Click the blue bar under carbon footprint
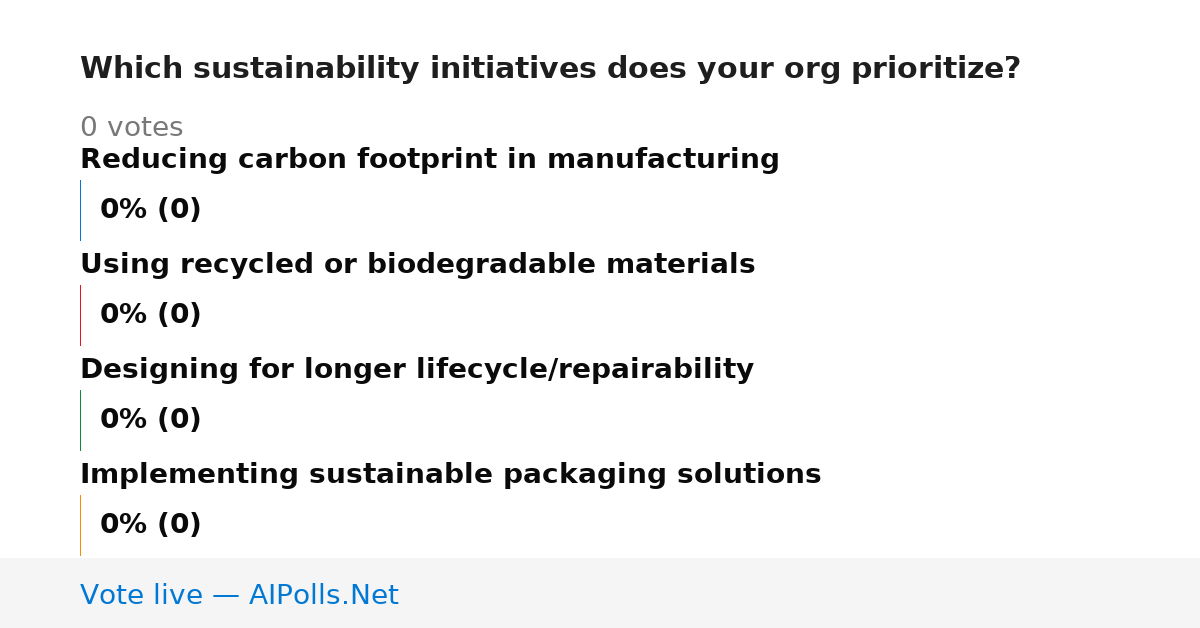 [x=81, y=210]
